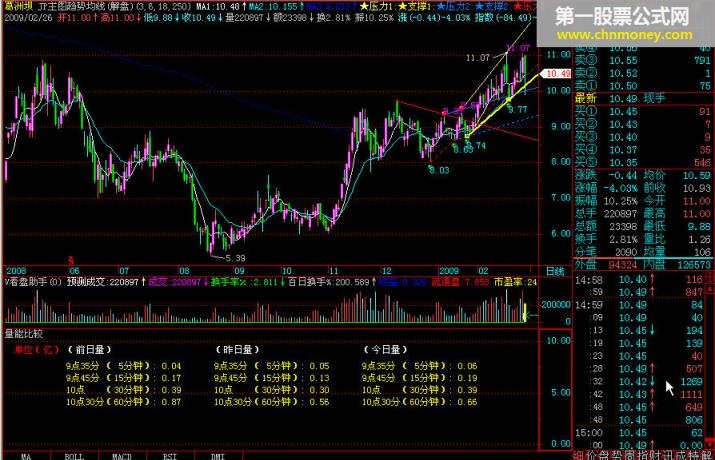Click today's 10点30分 60分钟 value 0.66
Viewport: 715px width, 460px height.
pyautogui.click(x=466, y=402)
